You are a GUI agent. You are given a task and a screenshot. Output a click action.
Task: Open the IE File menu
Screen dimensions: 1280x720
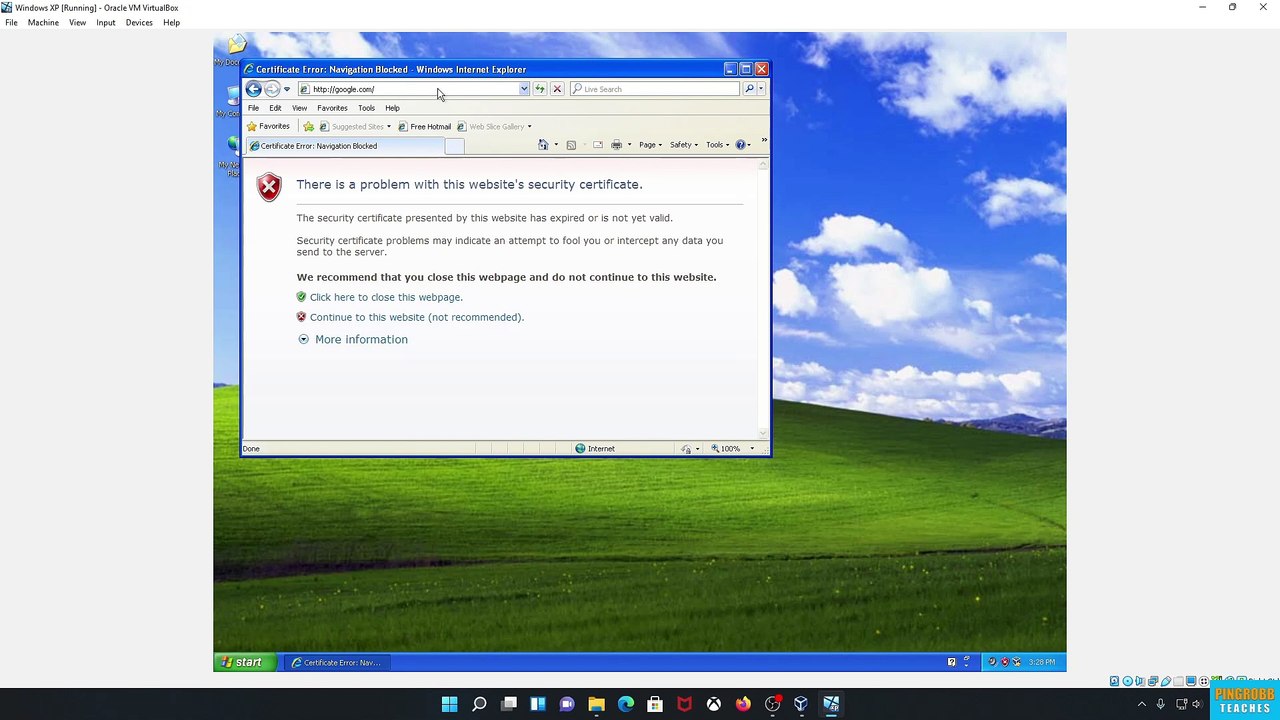click(x=254, y=108)
